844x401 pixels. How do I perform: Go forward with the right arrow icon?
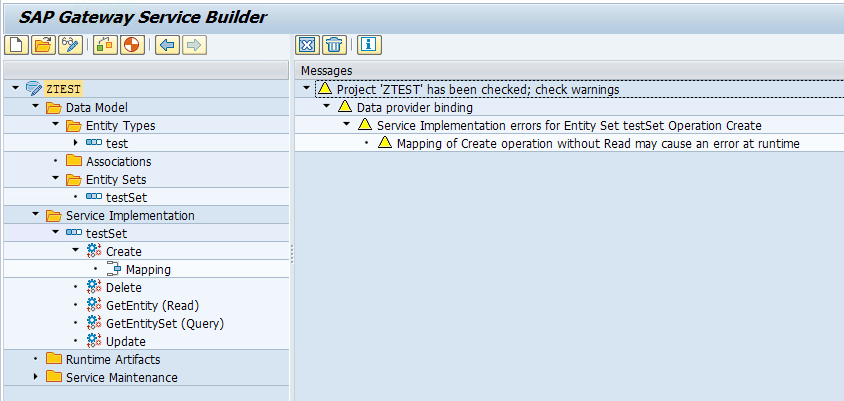[x=194, y=45]
